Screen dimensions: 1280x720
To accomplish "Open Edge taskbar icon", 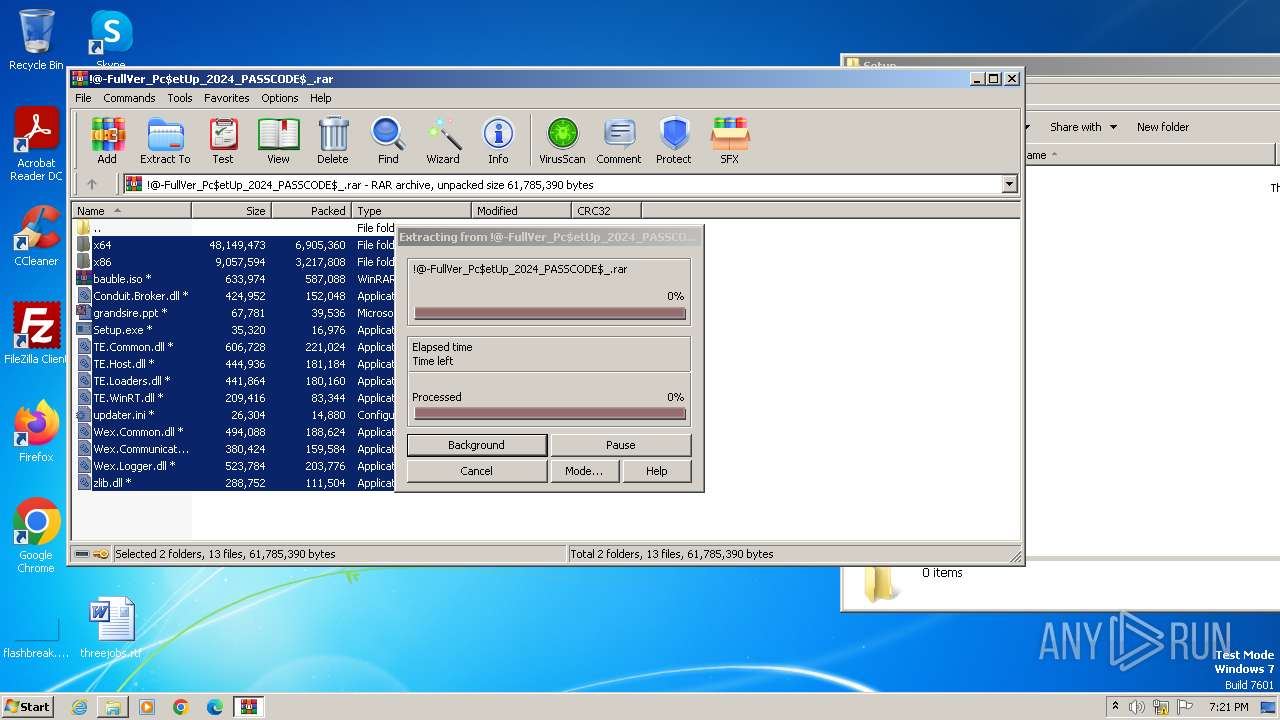I will tap(215, 707).
